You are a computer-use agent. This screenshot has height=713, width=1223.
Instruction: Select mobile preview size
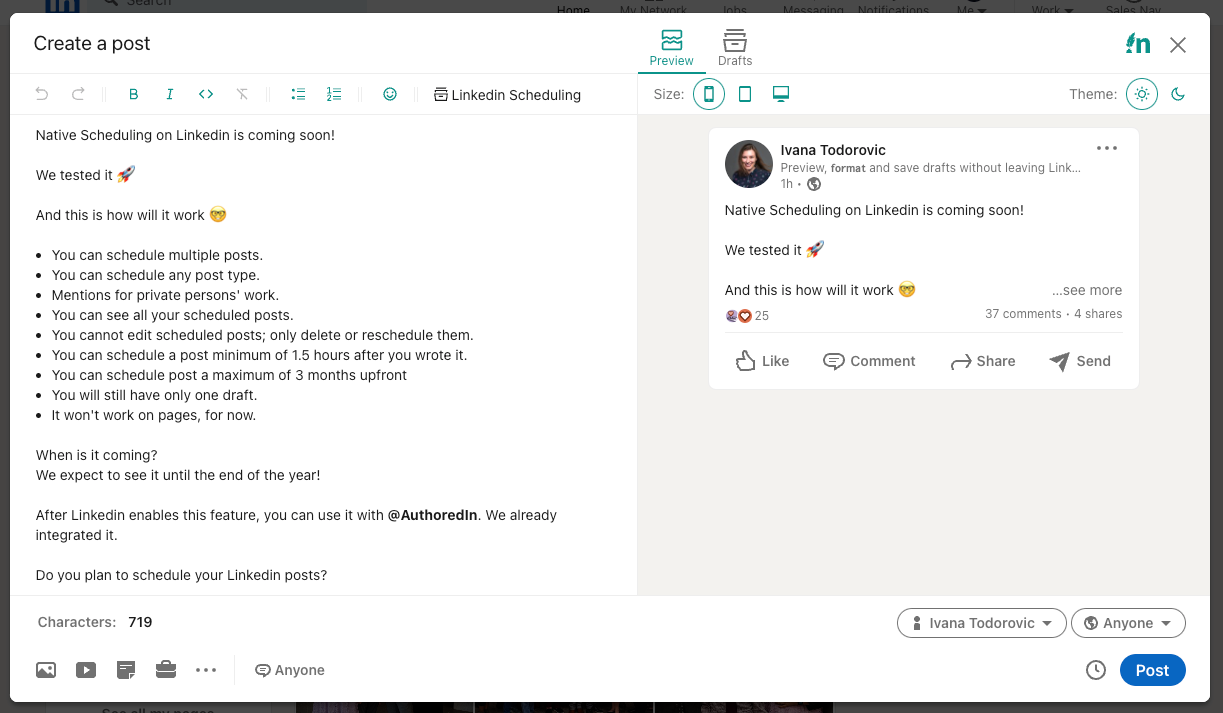[709, 93]
